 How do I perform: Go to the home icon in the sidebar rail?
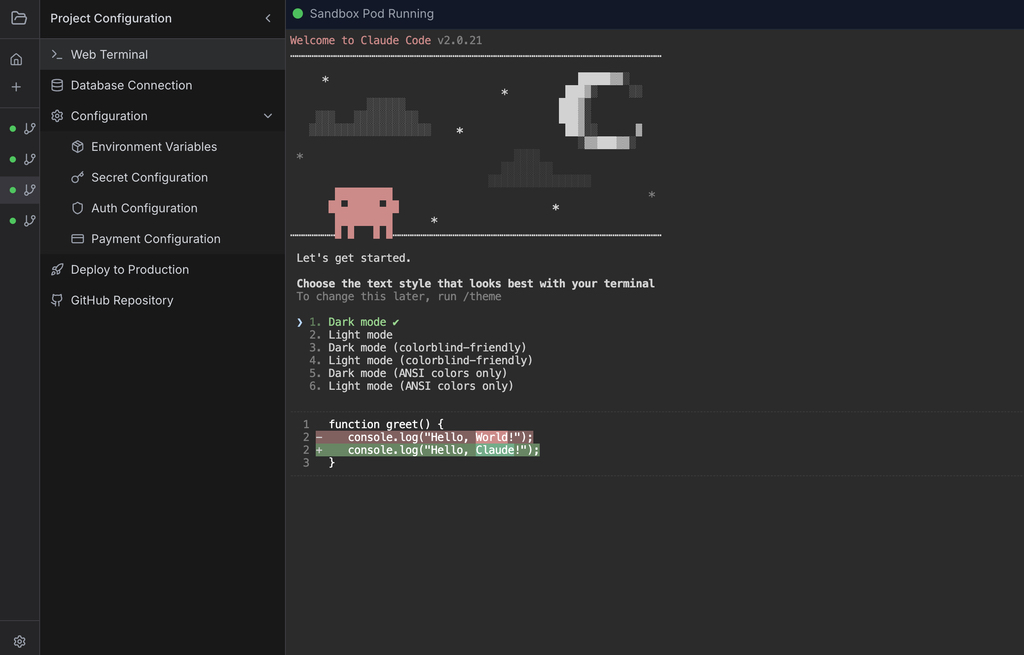[16, 59]
